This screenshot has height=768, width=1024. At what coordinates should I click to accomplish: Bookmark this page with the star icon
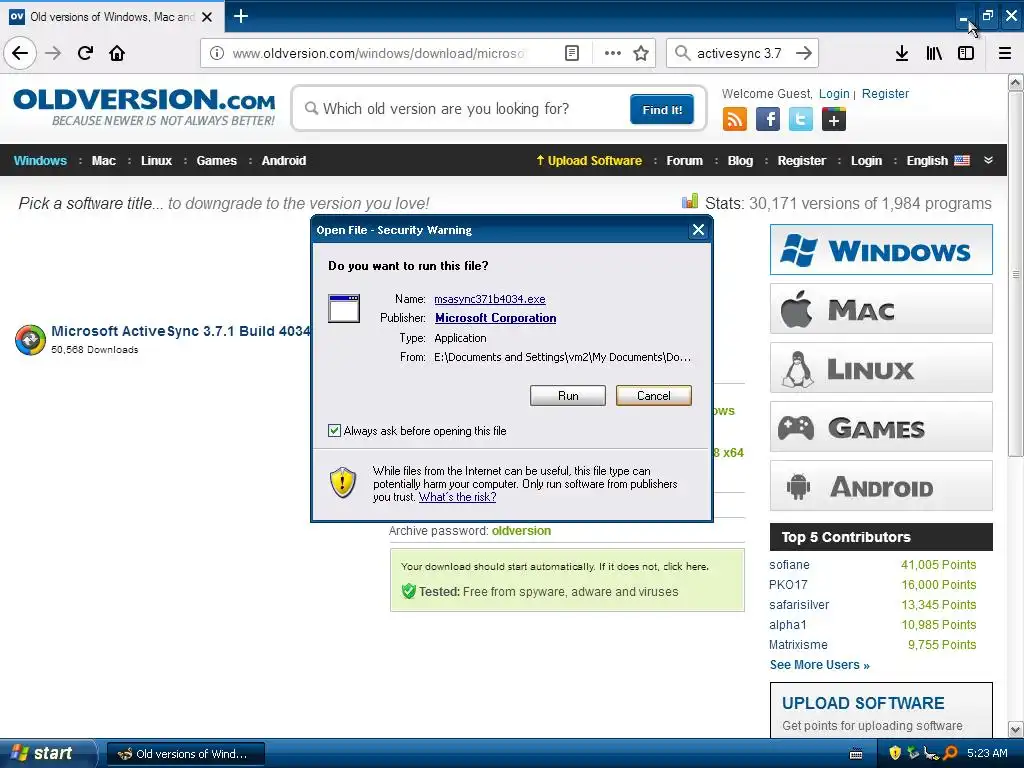coord(641,53)
